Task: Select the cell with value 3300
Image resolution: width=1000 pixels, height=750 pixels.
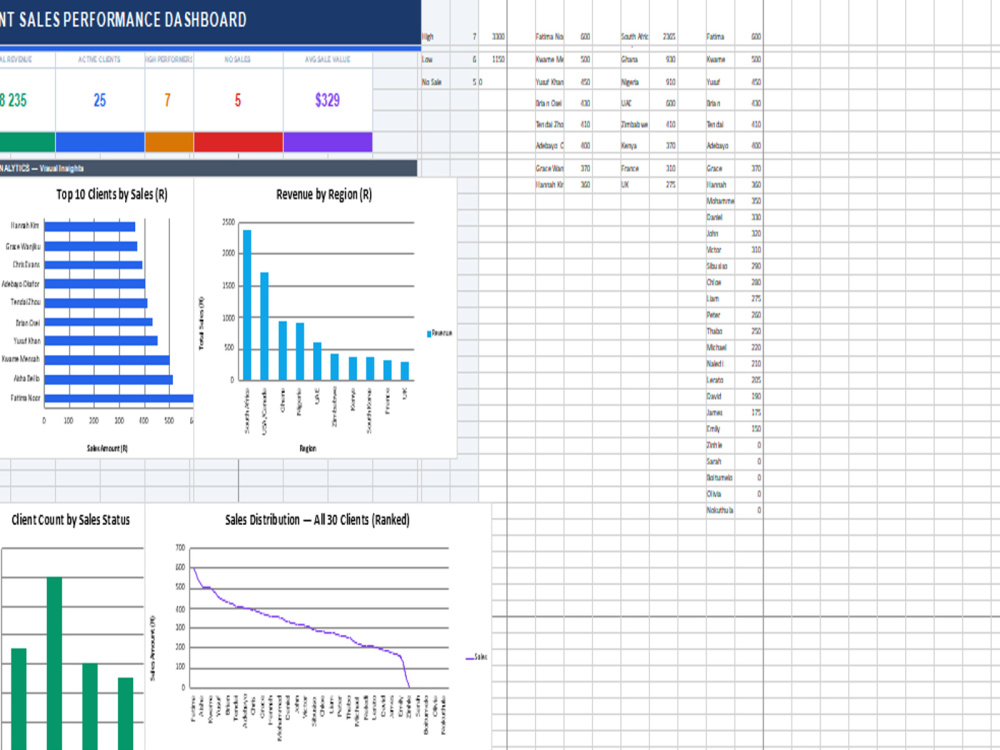Action: (493, 37)
